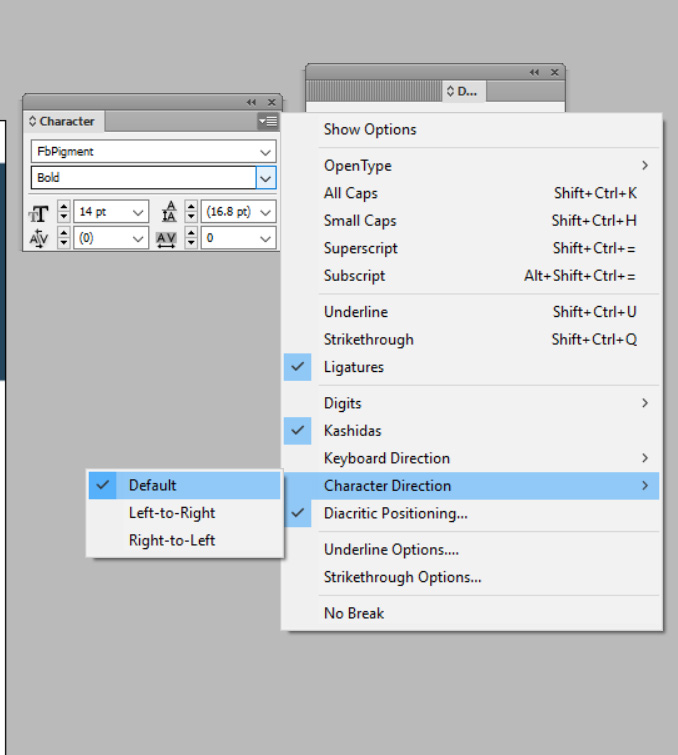
Task: Expand the Digits submenu
Action: click(471, 403)
